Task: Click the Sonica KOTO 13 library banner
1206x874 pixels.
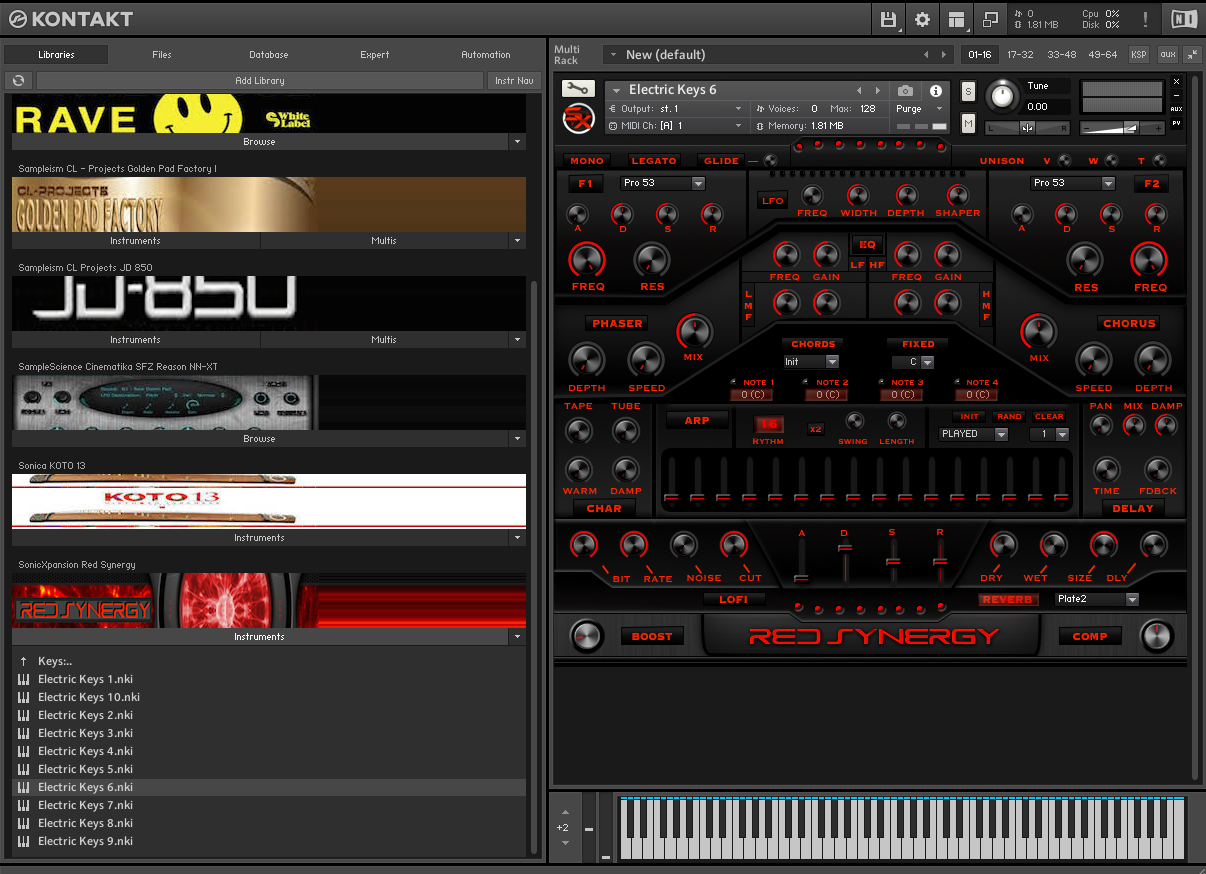Action: pyautogui.click(x=269, y=501)
